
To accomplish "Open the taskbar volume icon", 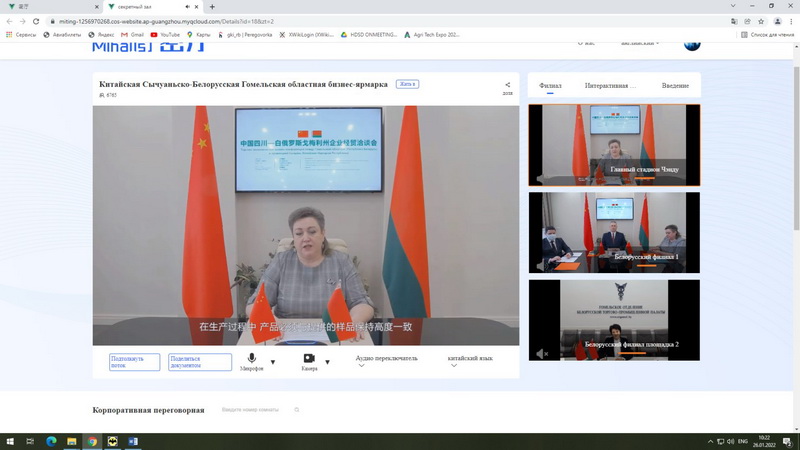I will click(731, 441).
